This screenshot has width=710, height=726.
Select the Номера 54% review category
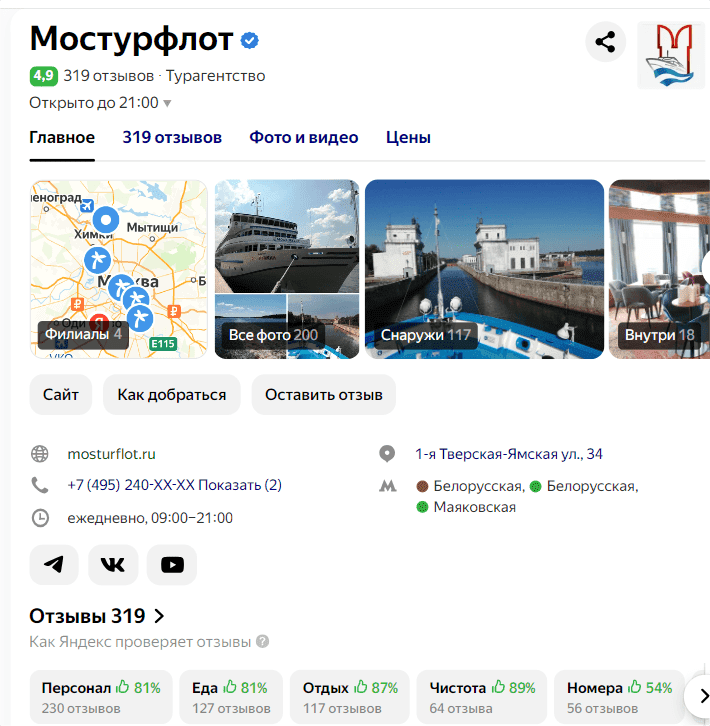pyautogui.click(x=619, y=697)
